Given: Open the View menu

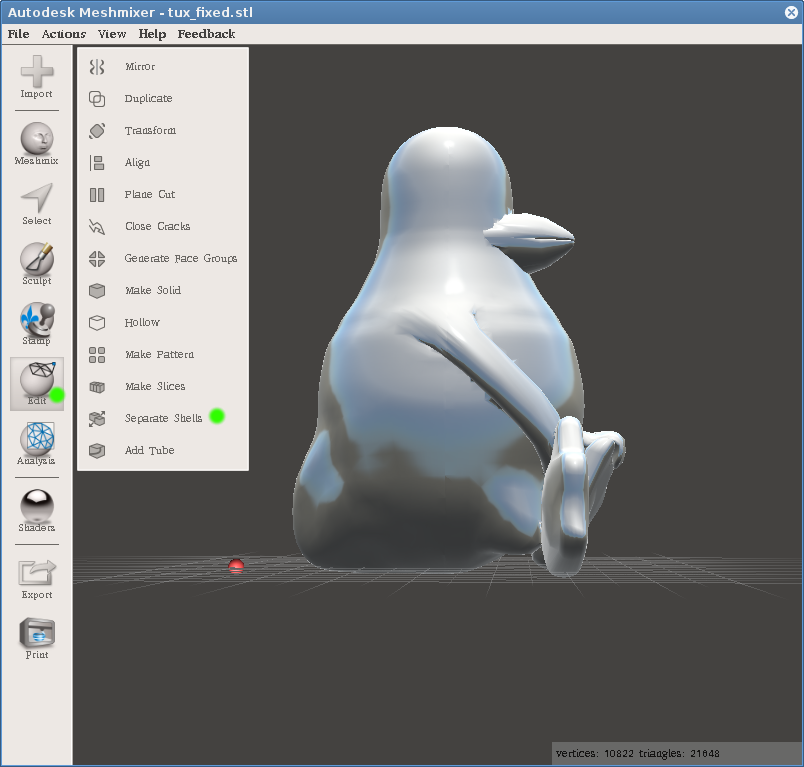Looking at the screenshot, I should tap(112, 34).
